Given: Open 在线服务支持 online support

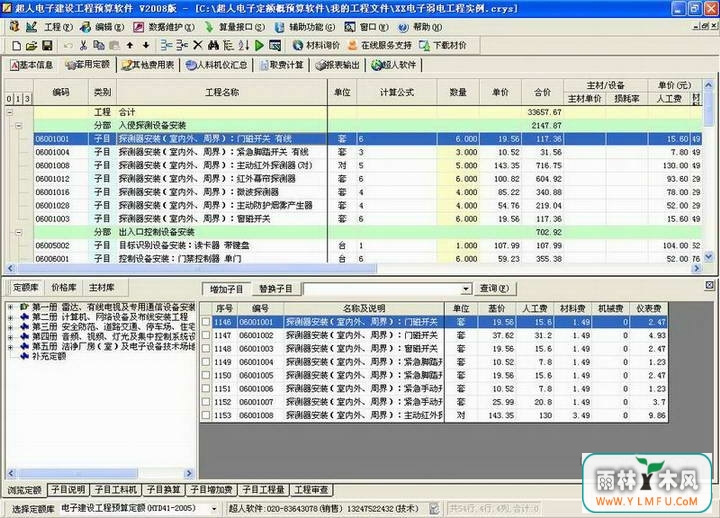Looking at the screenshot, I should click(x=380, y=45).
